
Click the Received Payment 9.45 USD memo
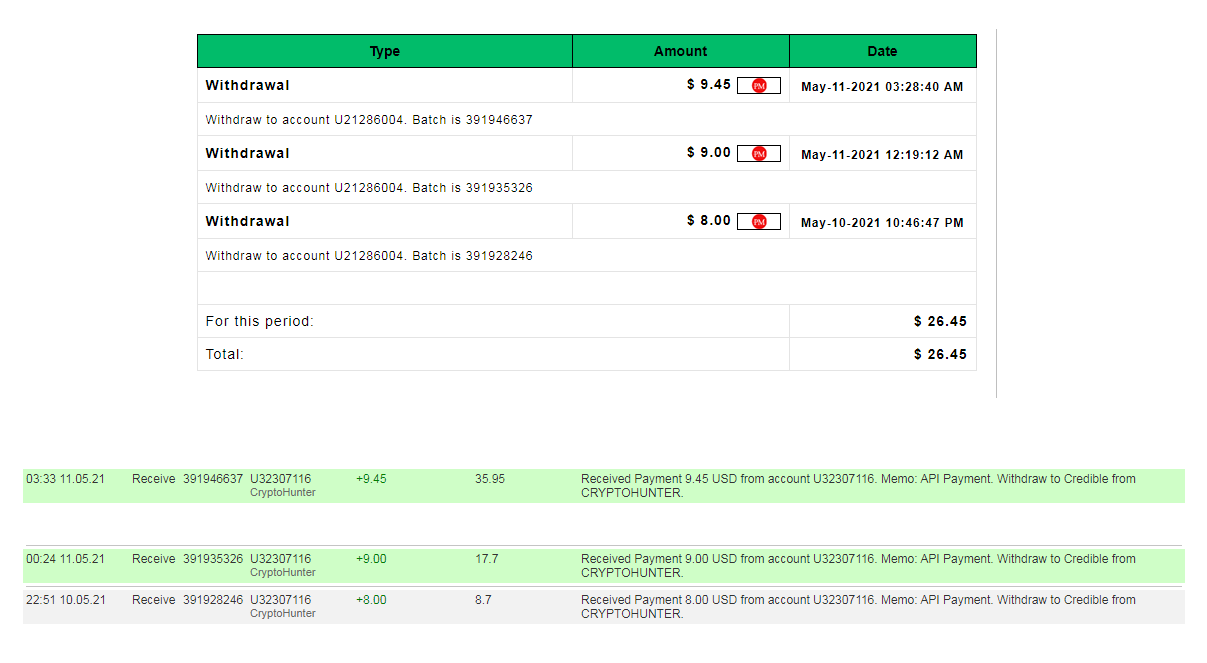(x=858, y=486)
